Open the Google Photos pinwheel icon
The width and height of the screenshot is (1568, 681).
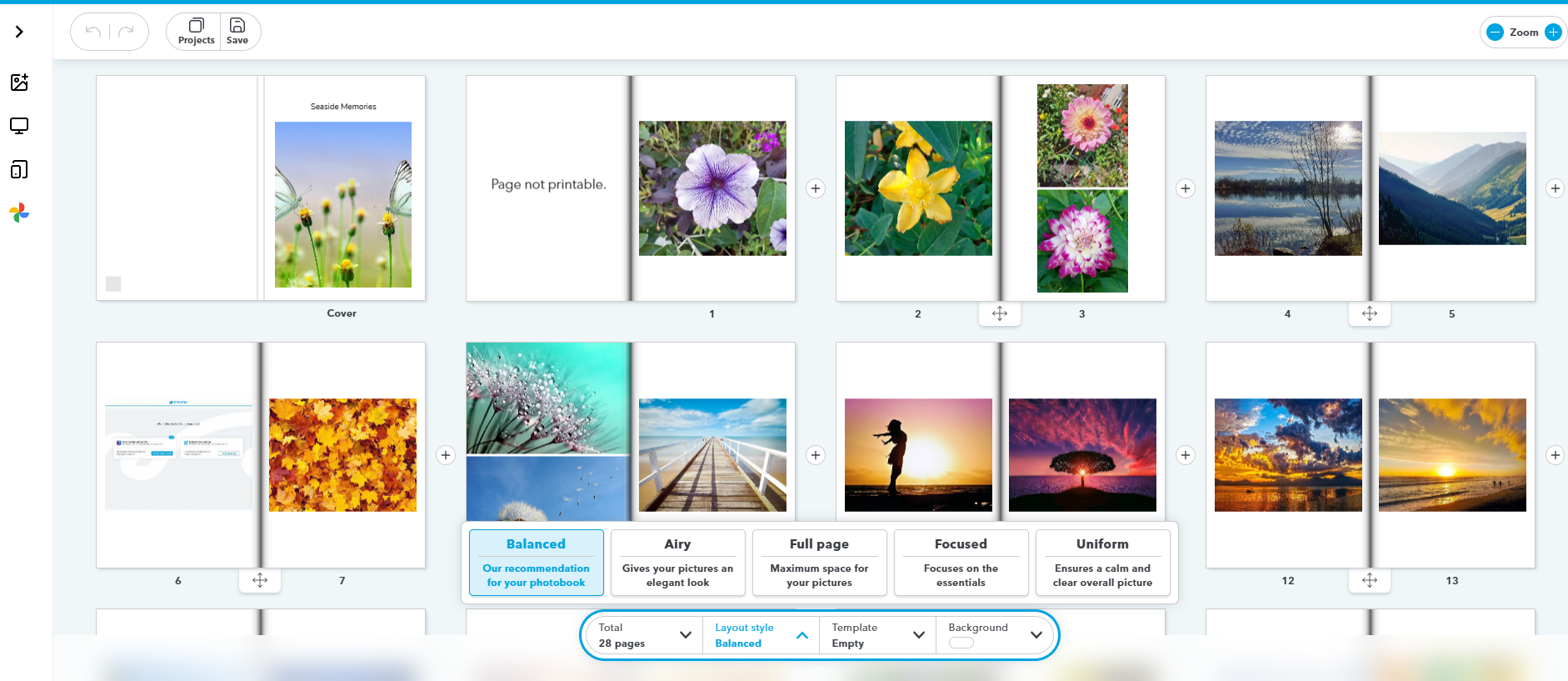pos(19,213)
